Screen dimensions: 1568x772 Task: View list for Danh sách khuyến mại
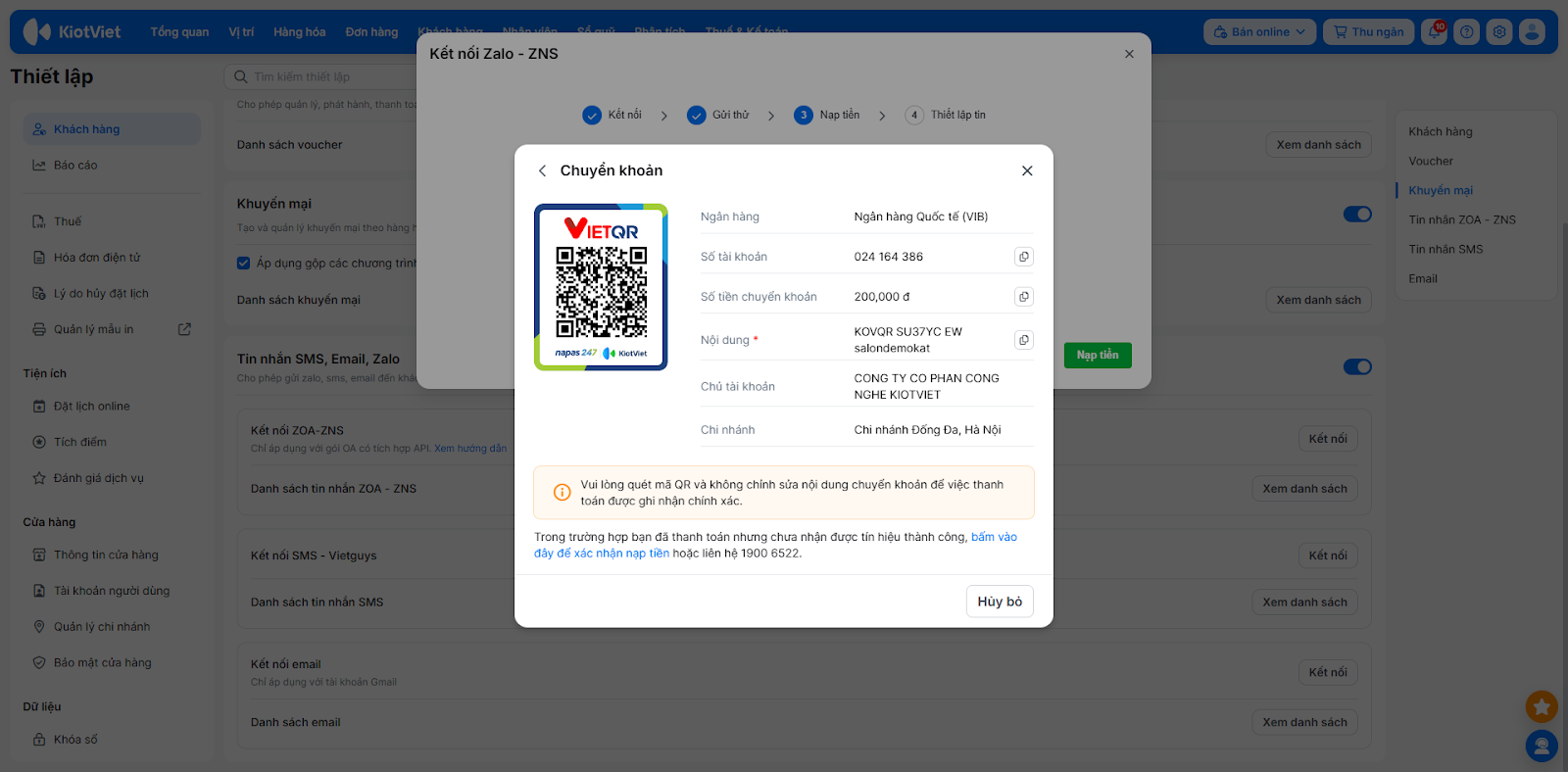click(1318, 300)
